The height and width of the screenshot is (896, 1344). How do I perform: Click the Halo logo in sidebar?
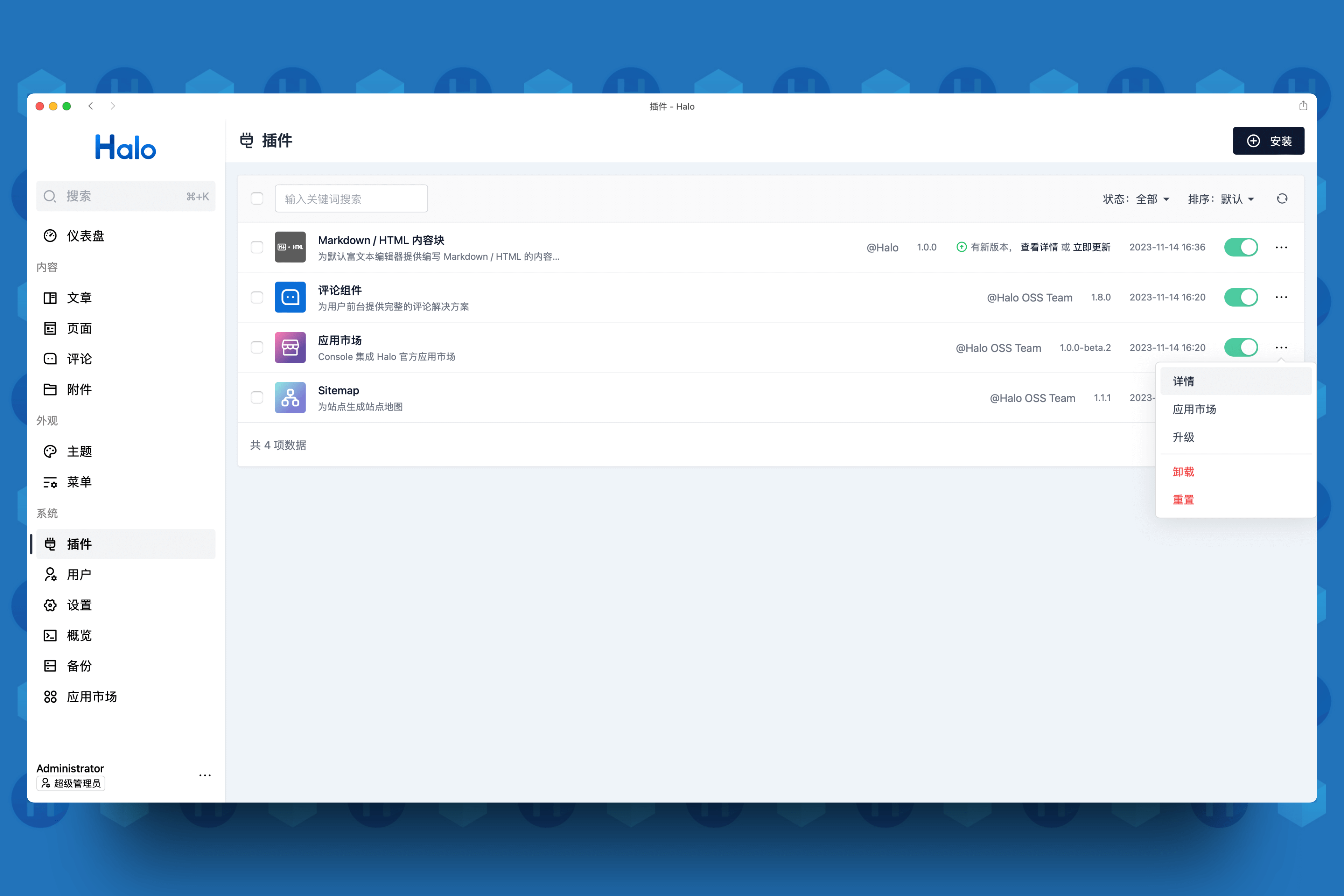click(125, 147)
